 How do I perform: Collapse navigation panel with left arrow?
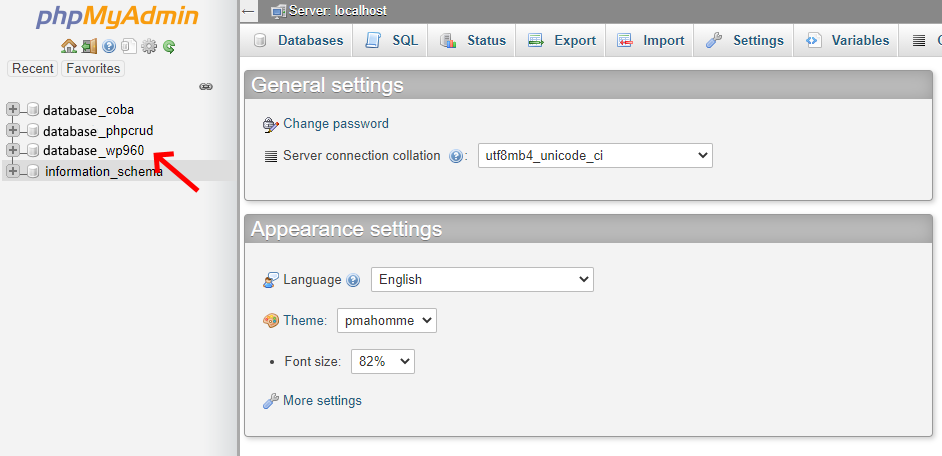[248, 11]
